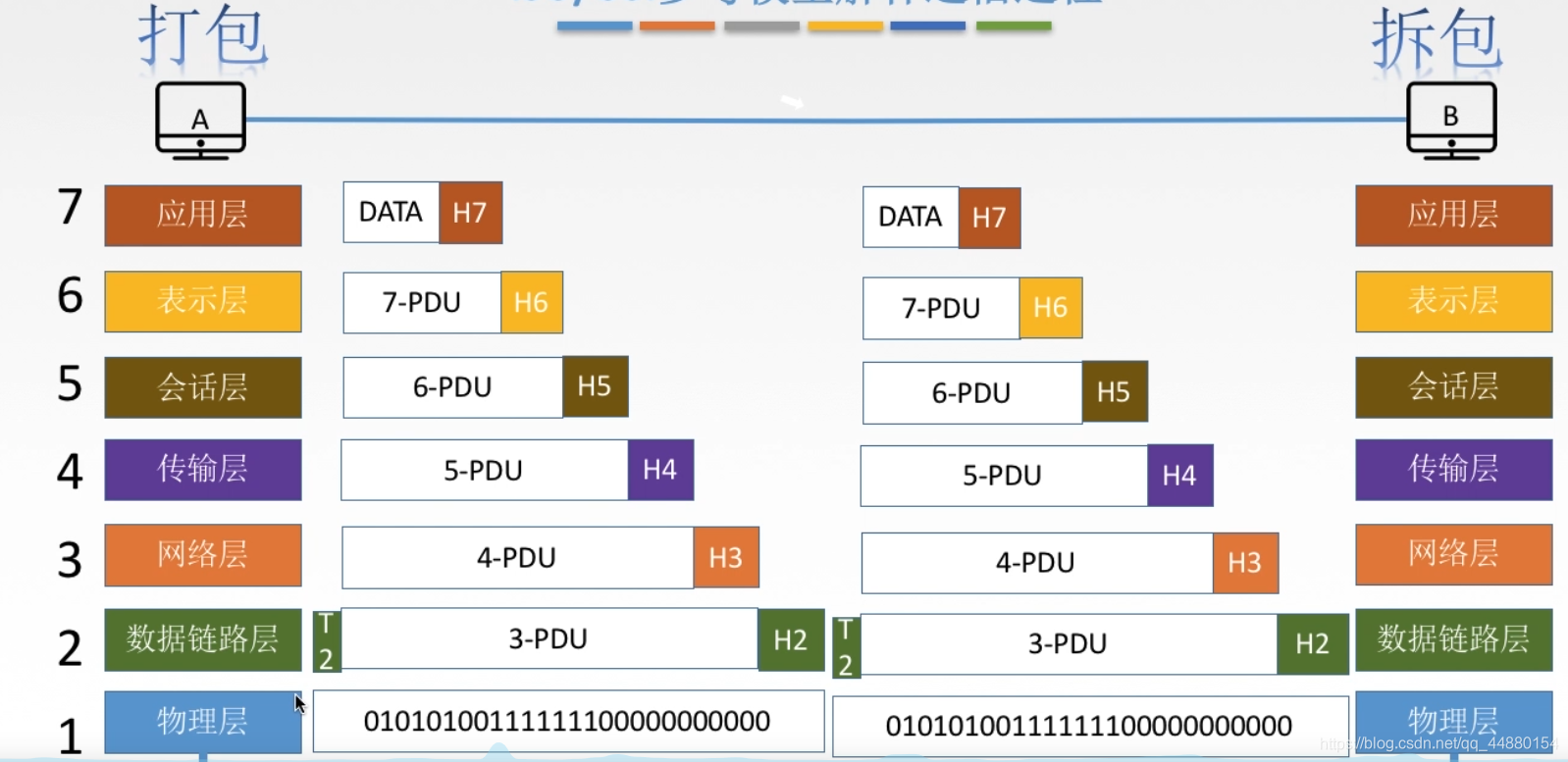
Task: Click the 表示层 box on host A's side
Action: pyautogui.click(x=203, y=301)
